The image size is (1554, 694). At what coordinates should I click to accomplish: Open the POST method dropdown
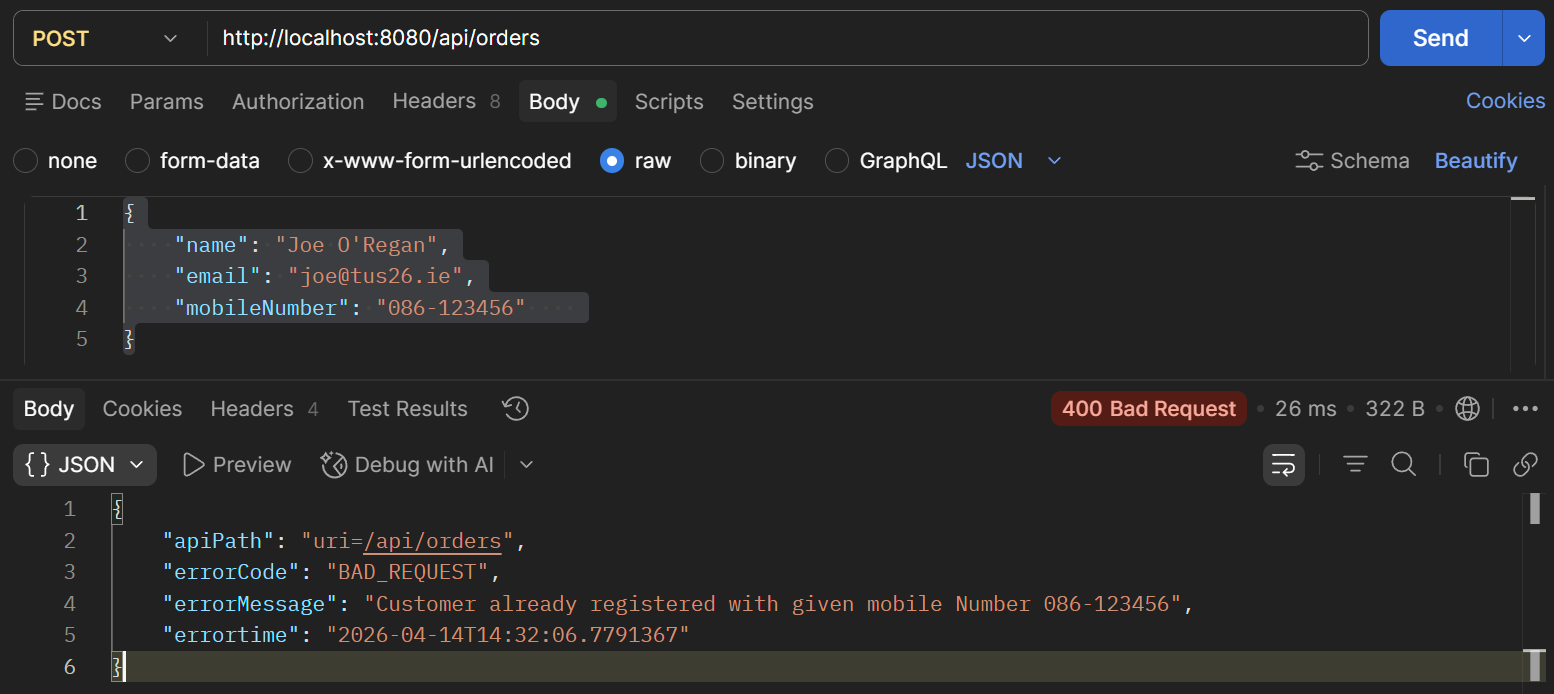(103, 38)
